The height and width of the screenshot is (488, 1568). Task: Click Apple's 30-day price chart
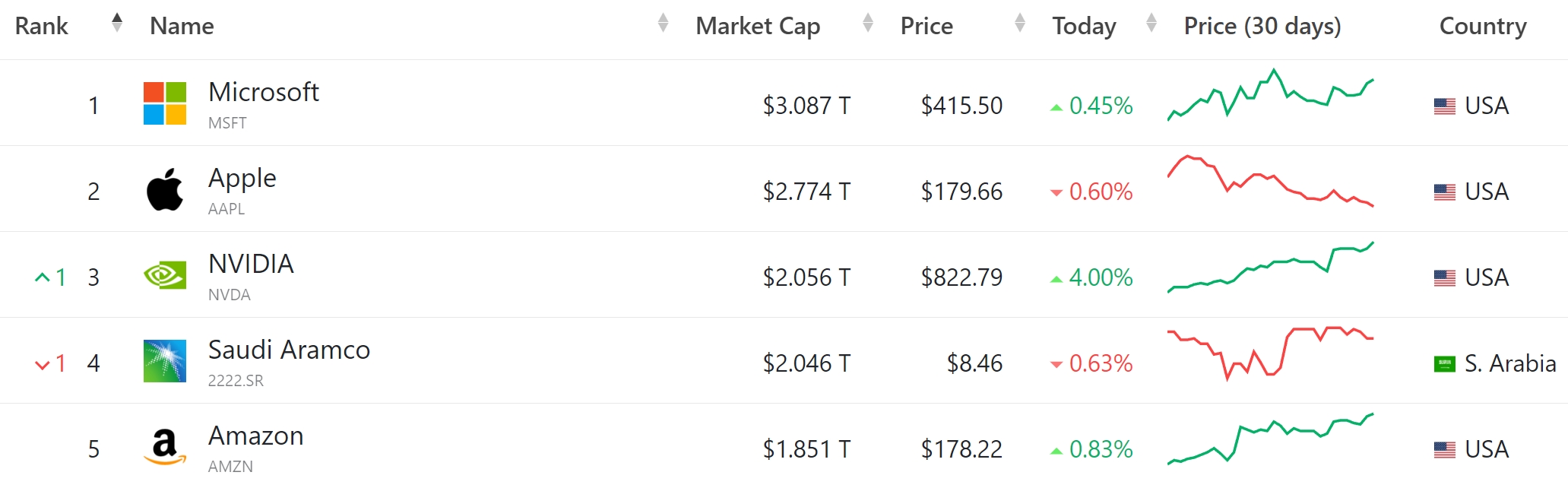(1270, 182)
